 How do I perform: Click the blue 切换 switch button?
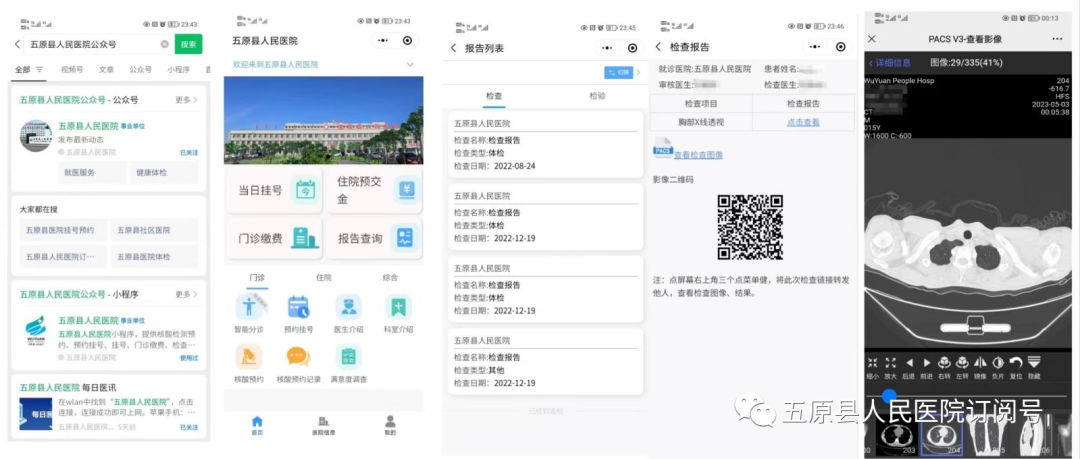[x=619, y=72]
